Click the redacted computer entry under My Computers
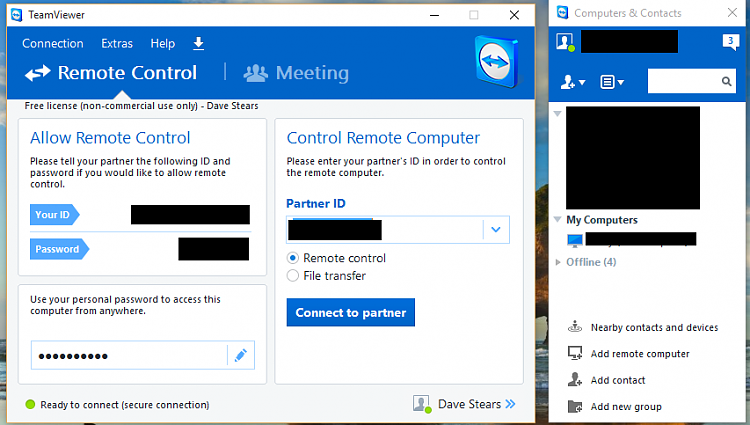The width and height of the screenshot is (750, 425). coord(640,239)
